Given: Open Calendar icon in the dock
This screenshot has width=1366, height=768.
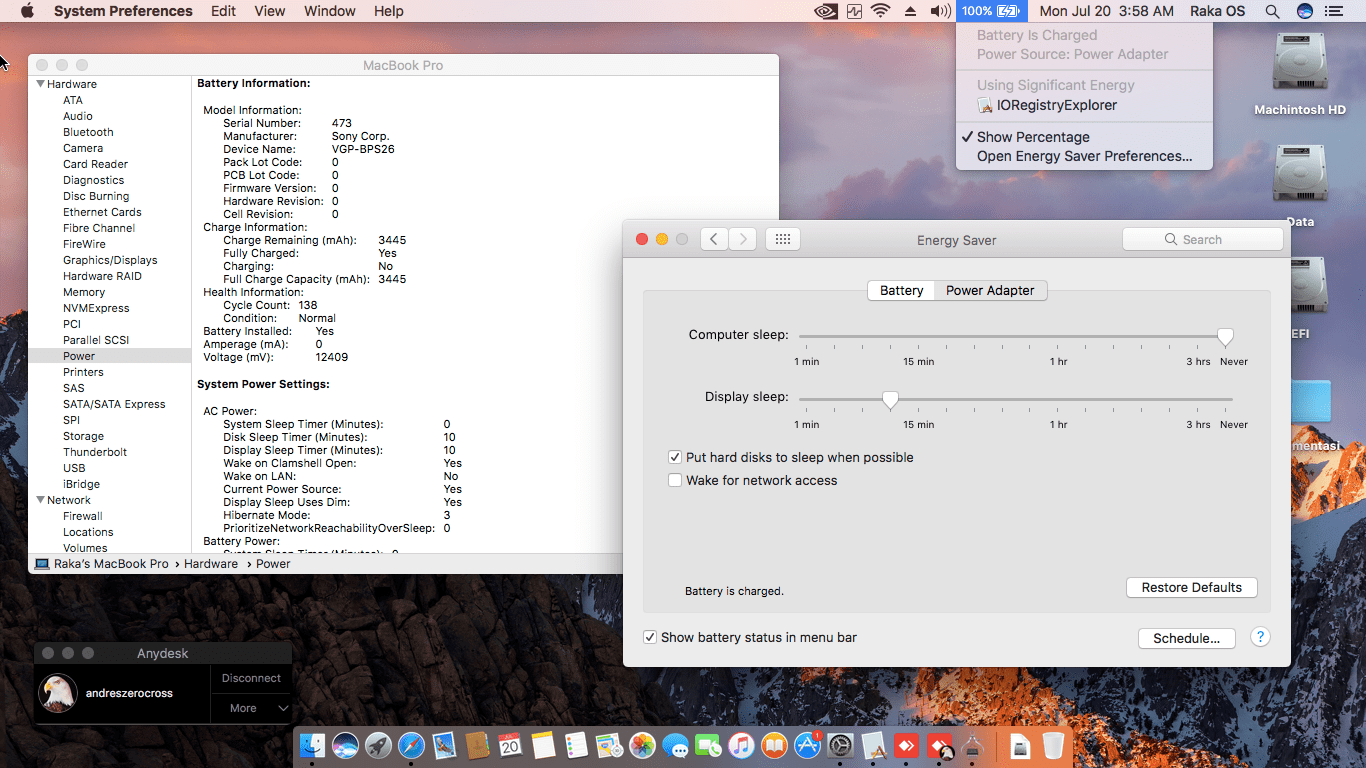Looking at the screenshot, I should click(510, 745).
